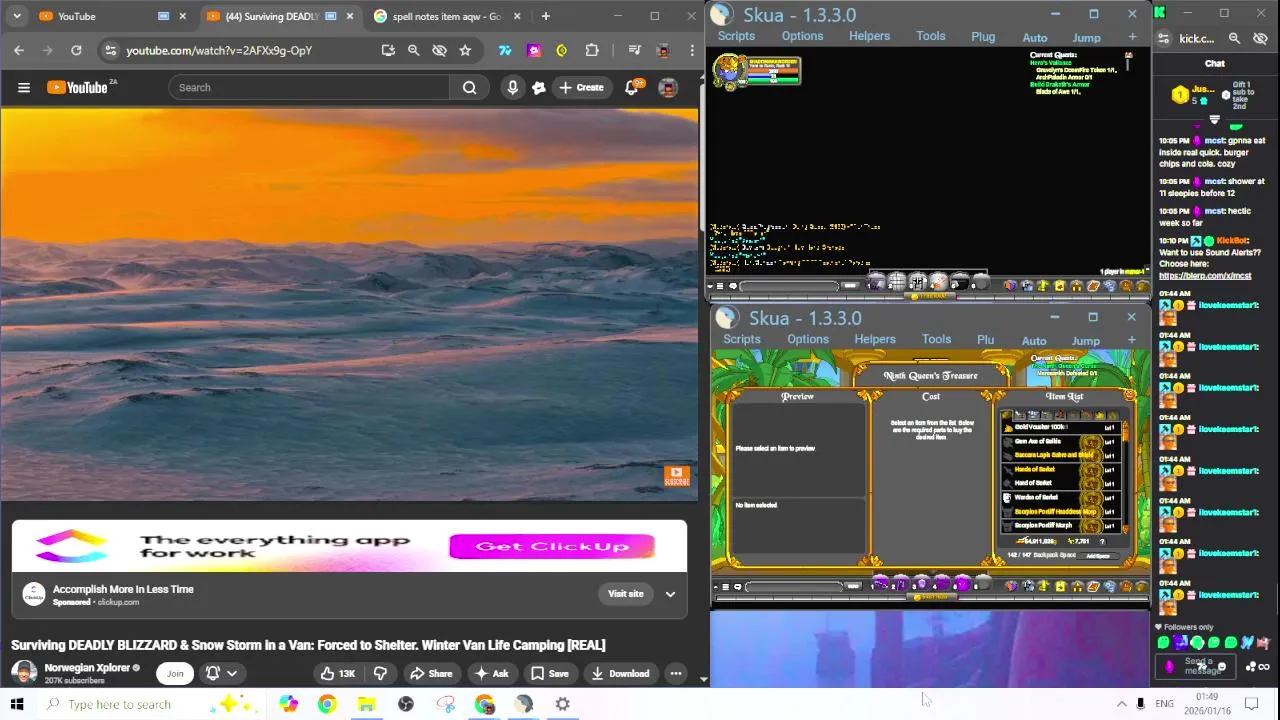
Task: Click the plus menu in top Skua window
Action: coord(1132,37)
